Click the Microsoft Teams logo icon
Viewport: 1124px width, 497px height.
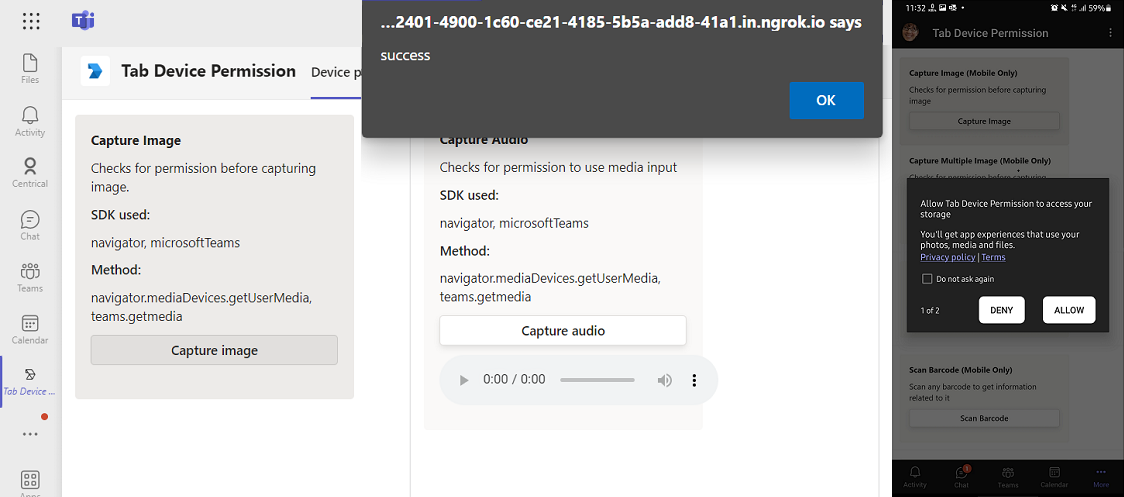pyautogui.click(x=83, y=21)
